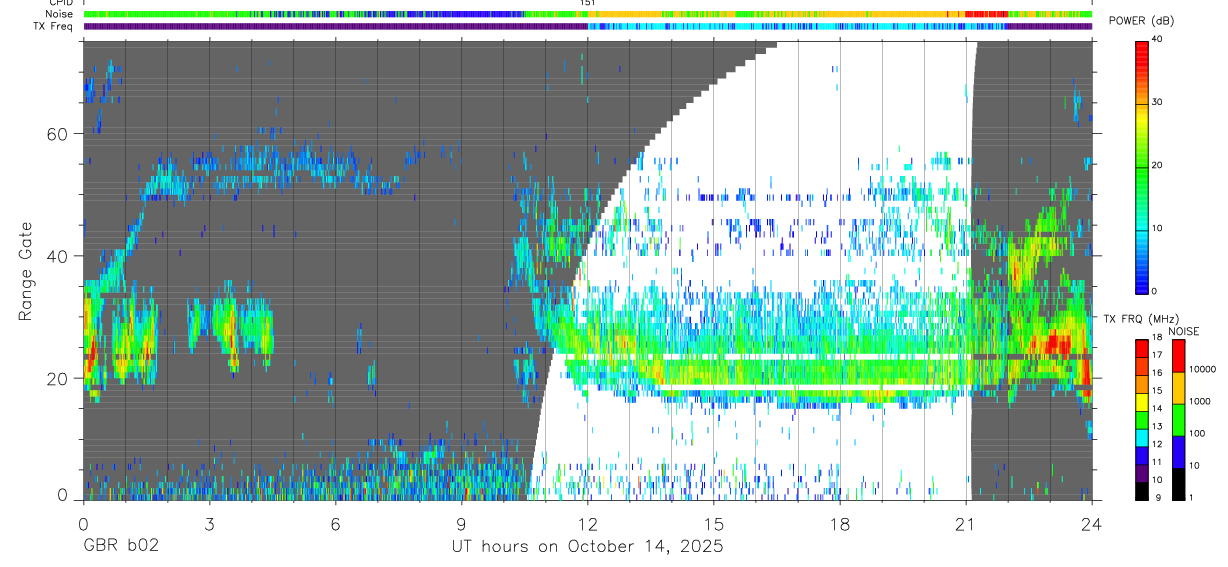Click the yellow 14–15 MHz TX FRQ swatch
The height and width of the screenshot is (567, 1228).
tap(1142, 400)
